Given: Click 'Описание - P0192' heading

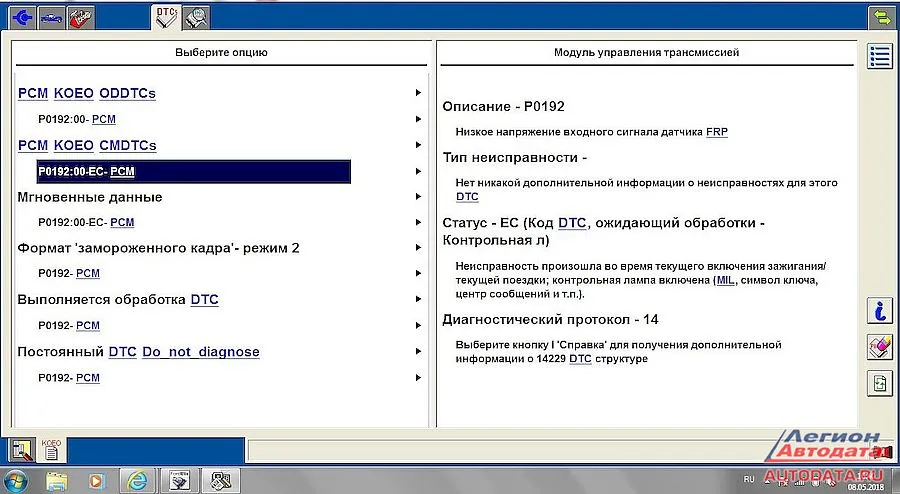Looking at the screenshot, I should click(x=503, y=106).
